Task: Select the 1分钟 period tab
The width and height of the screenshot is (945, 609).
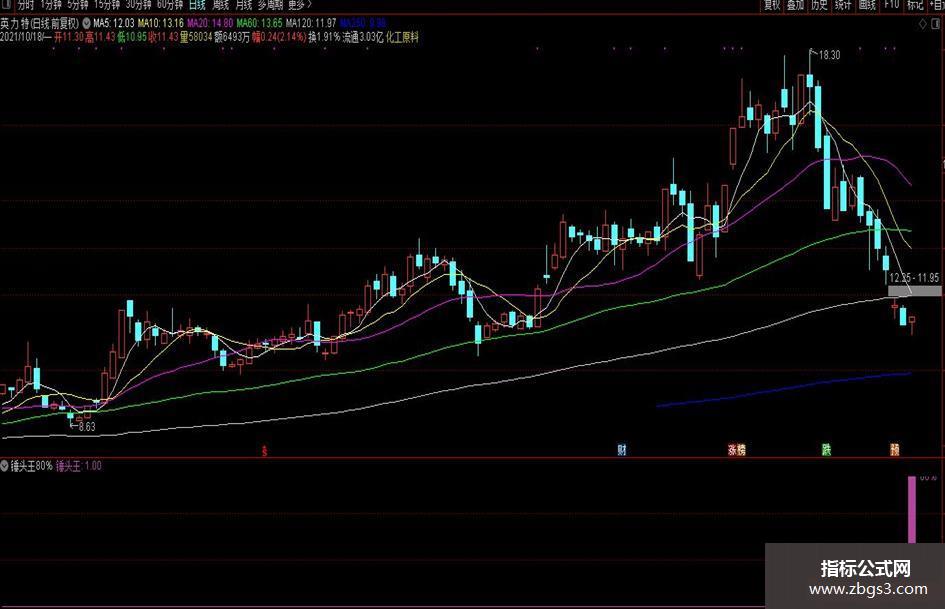Action: click(51, 5)
